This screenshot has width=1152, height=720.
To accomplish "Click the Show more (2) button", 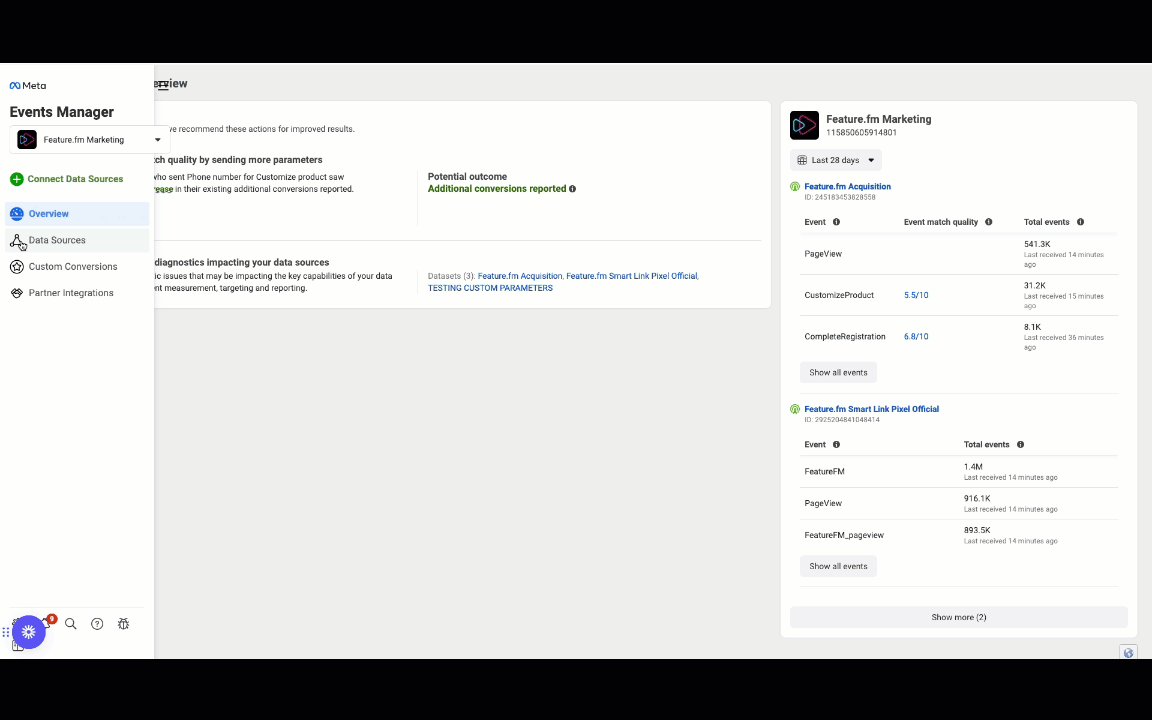I will pos(959,617).
